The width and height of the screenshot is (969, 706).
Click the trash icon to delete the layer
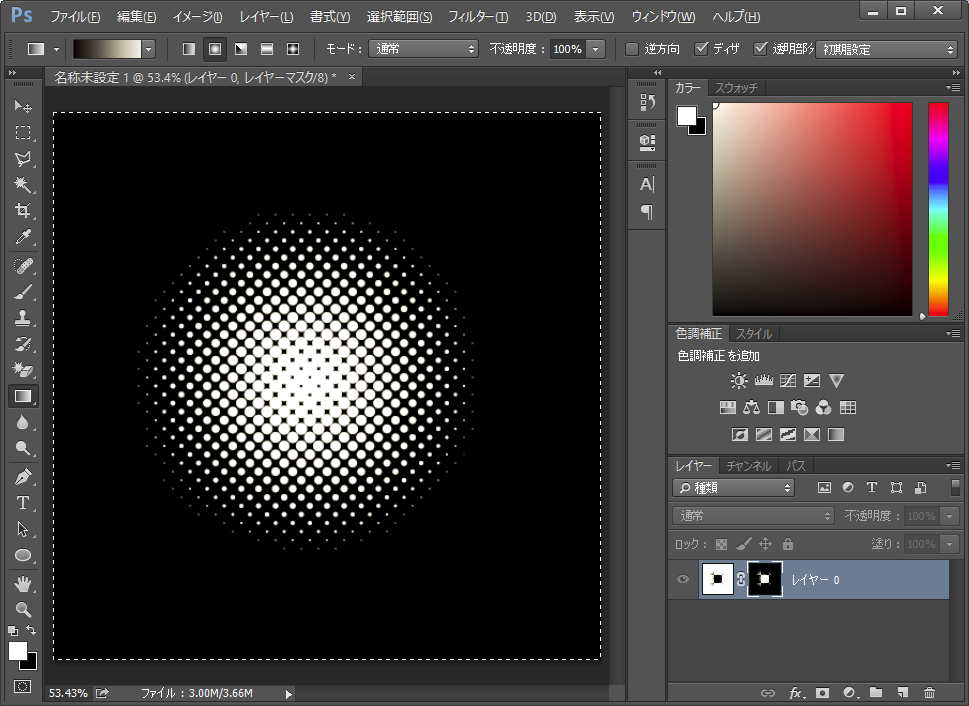click(x=929, y=692)
